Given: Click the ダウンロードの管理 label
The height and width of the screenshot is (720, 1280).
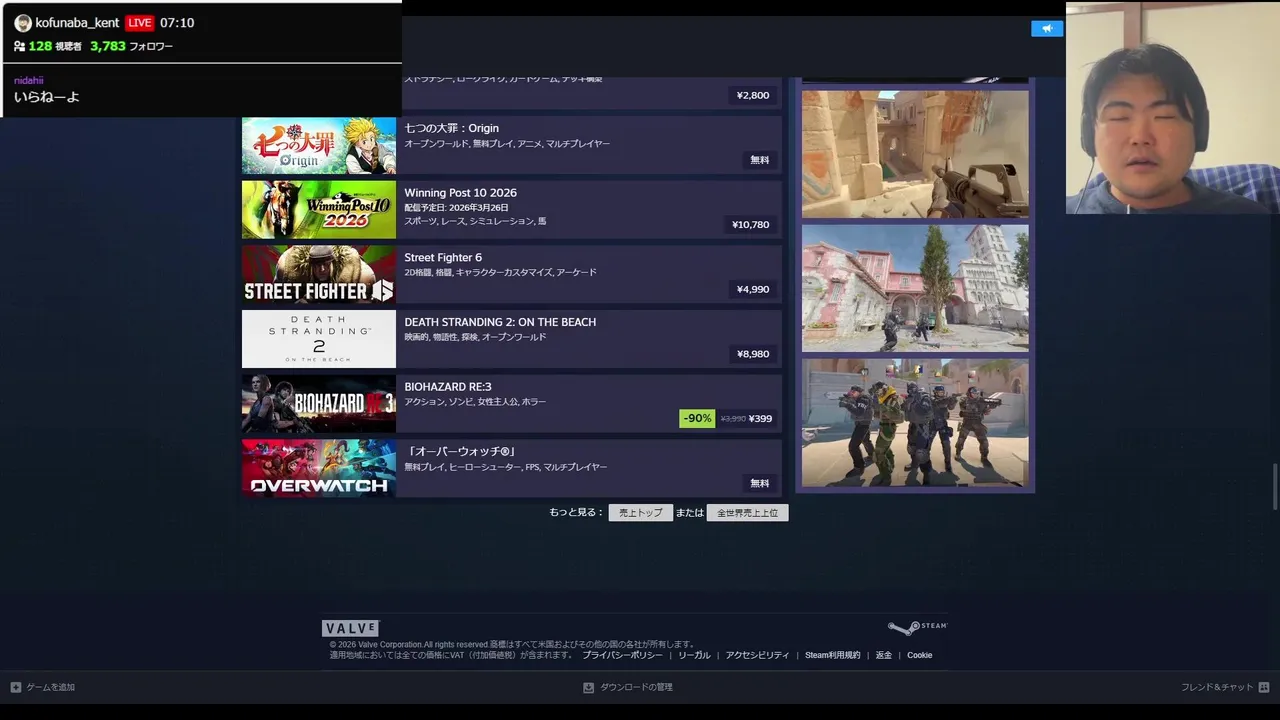Looking at the screenshot, I should point(636,687).
